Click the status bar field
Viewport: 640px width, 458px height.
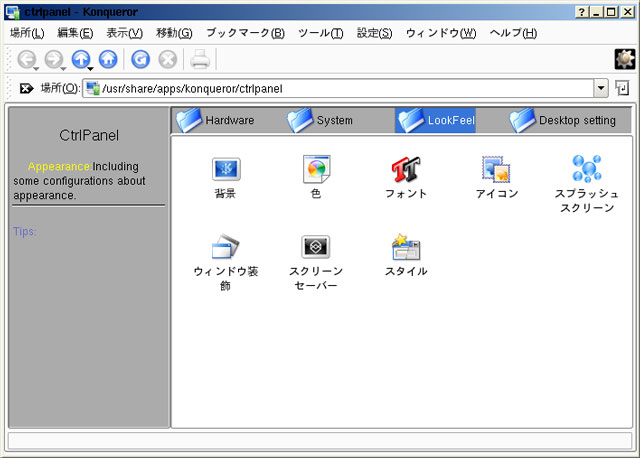(320, 441)
